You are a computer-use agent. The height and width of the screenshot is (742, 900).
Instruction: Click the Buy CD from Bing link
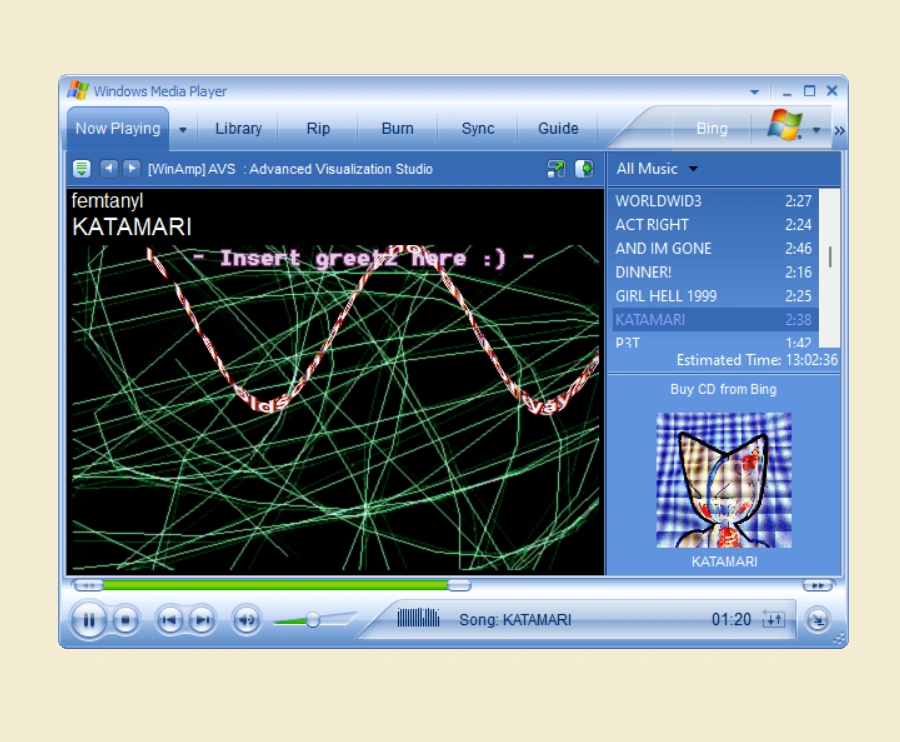(x=723, y=389)
